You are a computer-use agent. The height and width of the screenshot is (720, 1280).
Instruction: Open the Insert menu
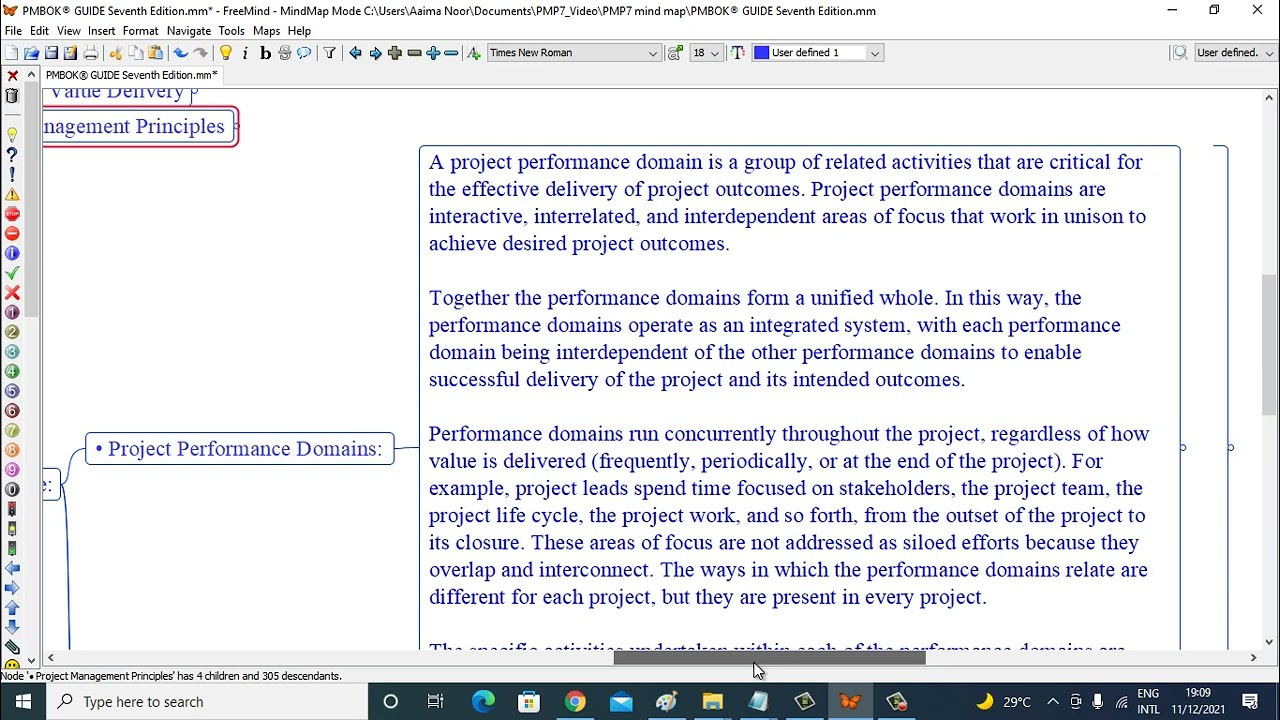point(101,31)
